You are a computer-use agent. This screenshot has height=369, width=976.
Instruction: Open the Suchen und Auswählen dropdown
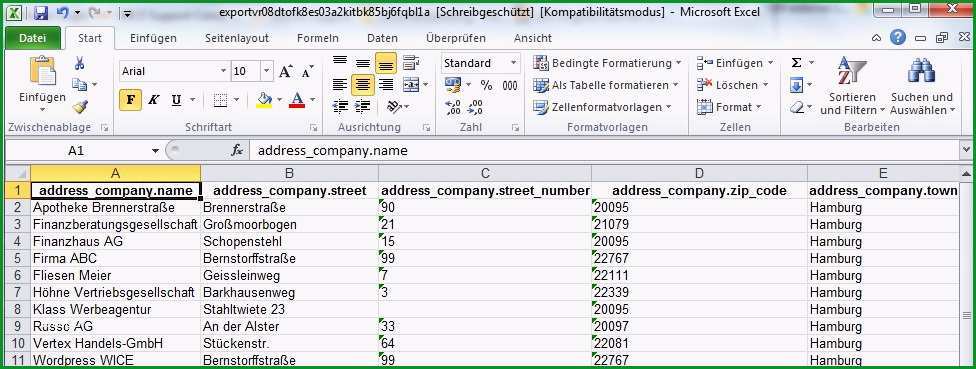pyautogui.click(x=922, y=86)
